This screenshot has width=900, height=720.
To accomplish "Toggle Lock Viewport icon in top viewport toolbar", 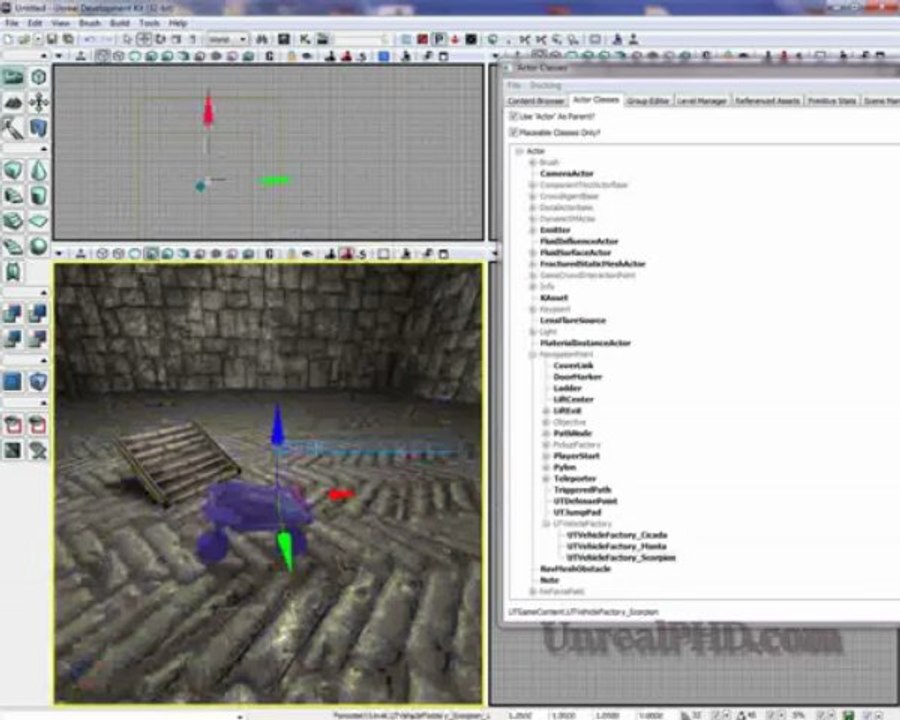I will click(x=292, y=56).
